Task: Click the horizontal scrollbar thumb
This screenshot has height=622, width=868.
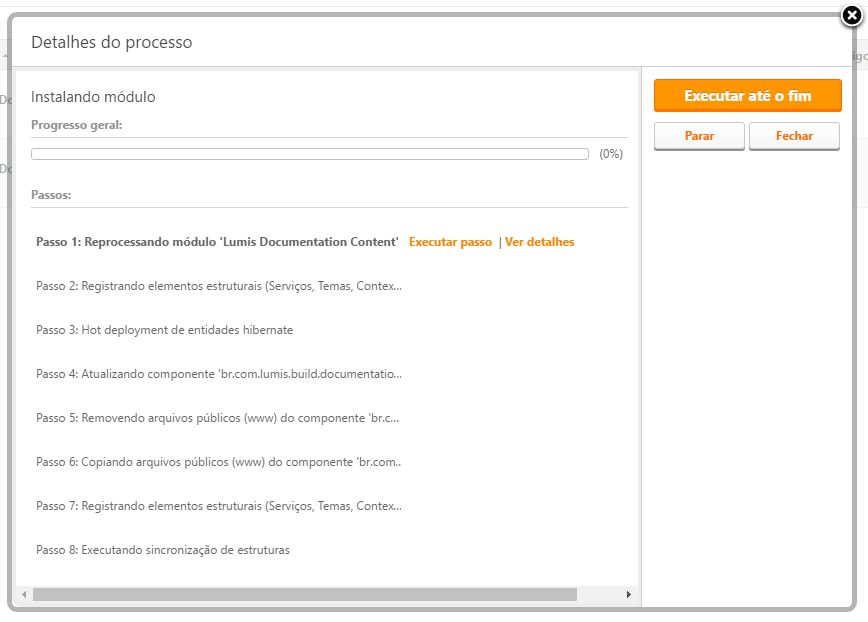Action: coord(304,594)
